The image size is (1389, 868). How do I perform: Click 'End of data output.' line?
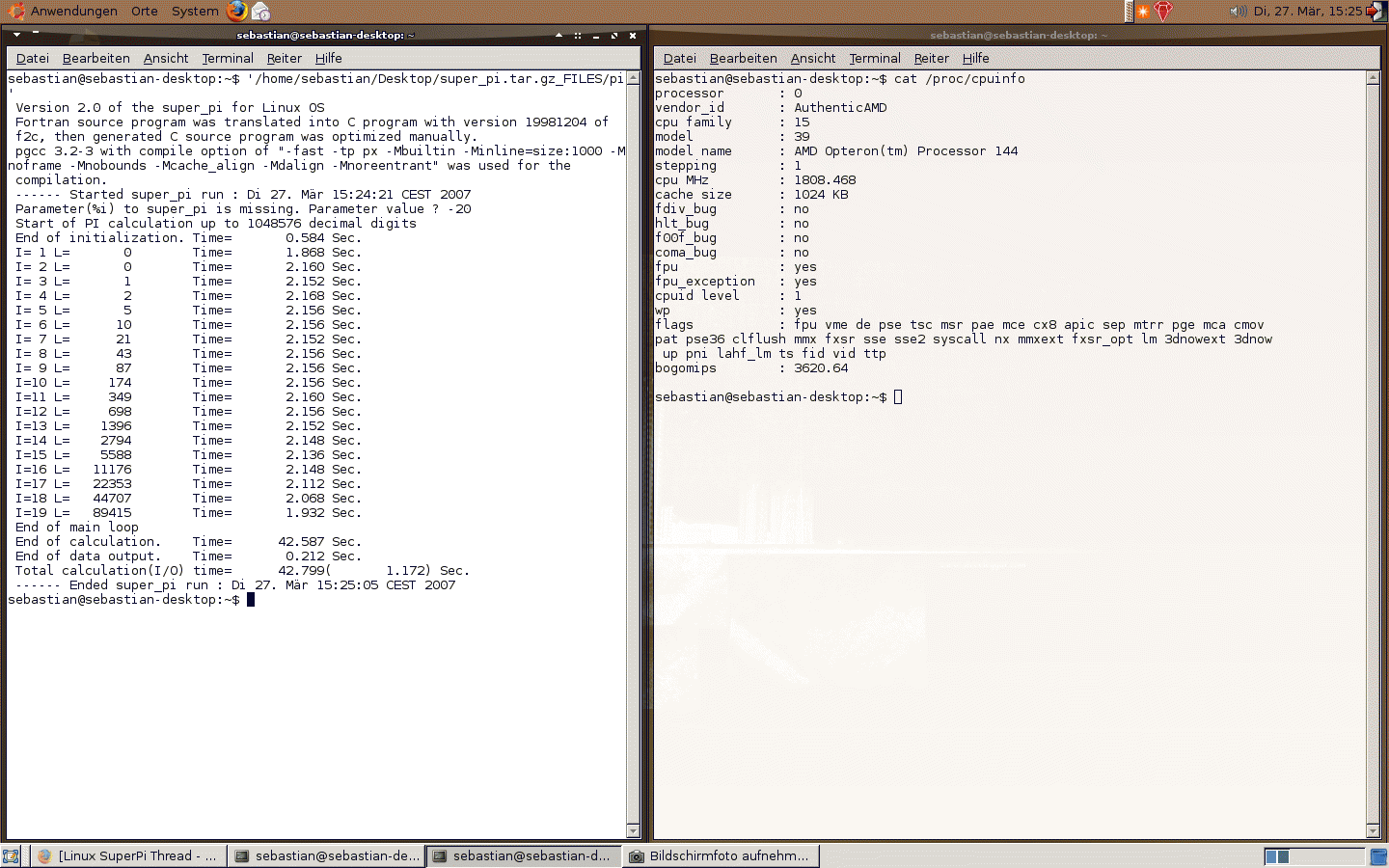[188, 556]
